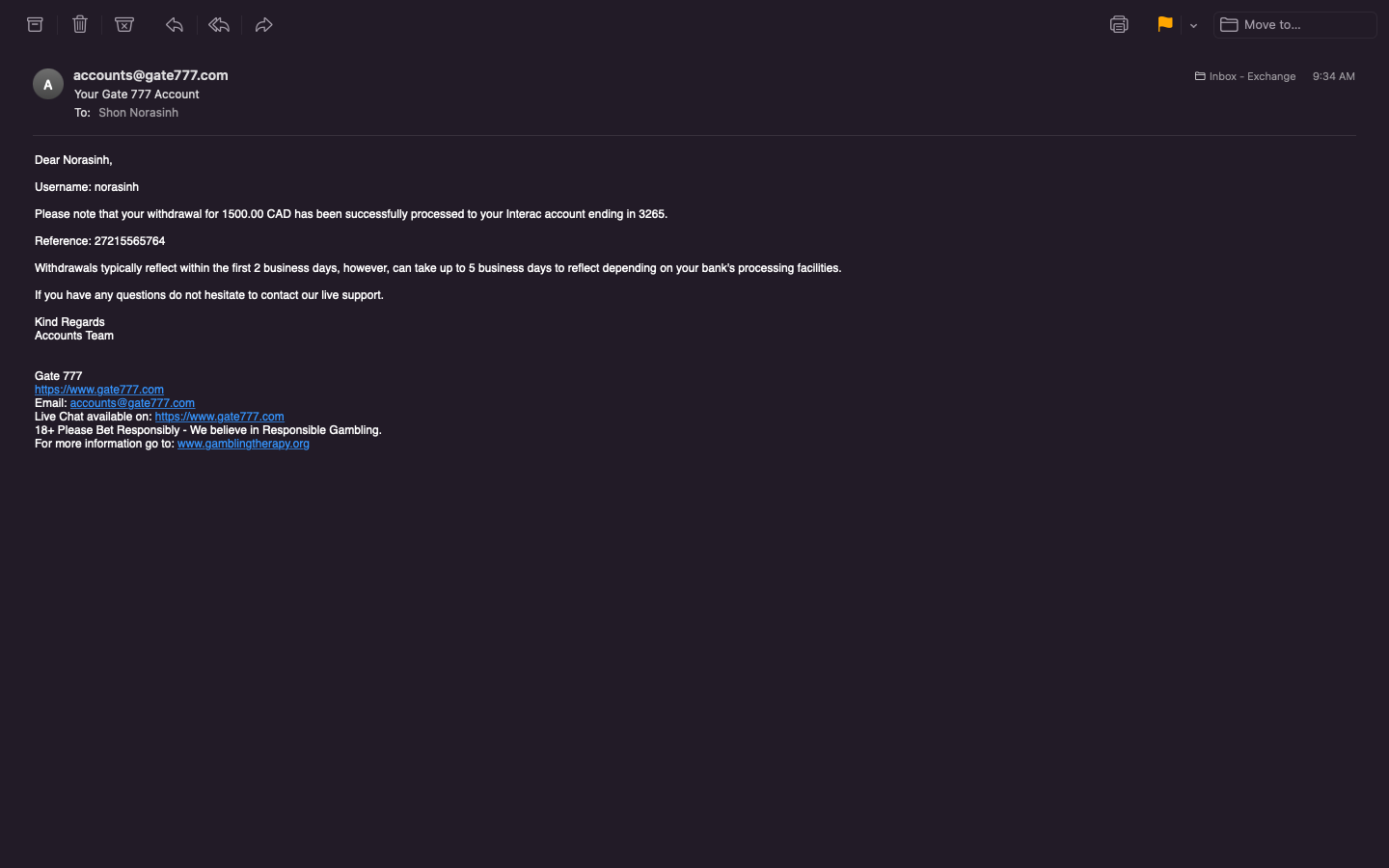Viewport: 1389px width, 868px height.
Task: Reply to accounts@gate777.com
Action: click(175, 25)
